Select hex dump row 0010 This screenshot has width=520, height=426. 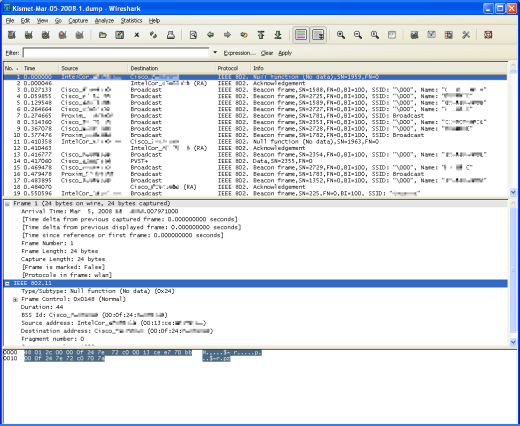click(117, 359)
